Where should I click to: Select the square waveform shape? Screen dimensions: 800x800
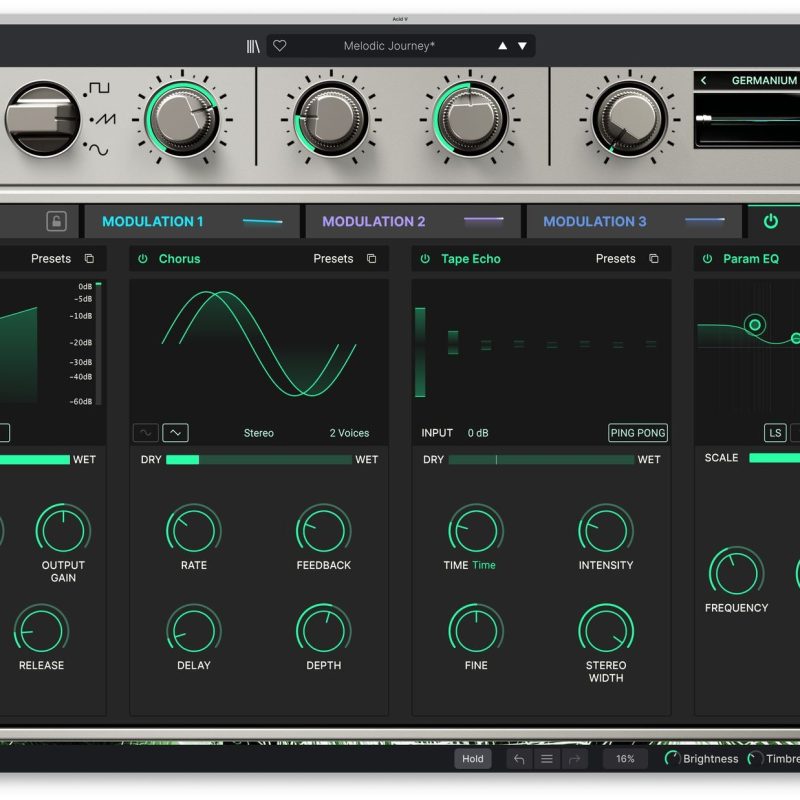point(98,88)
